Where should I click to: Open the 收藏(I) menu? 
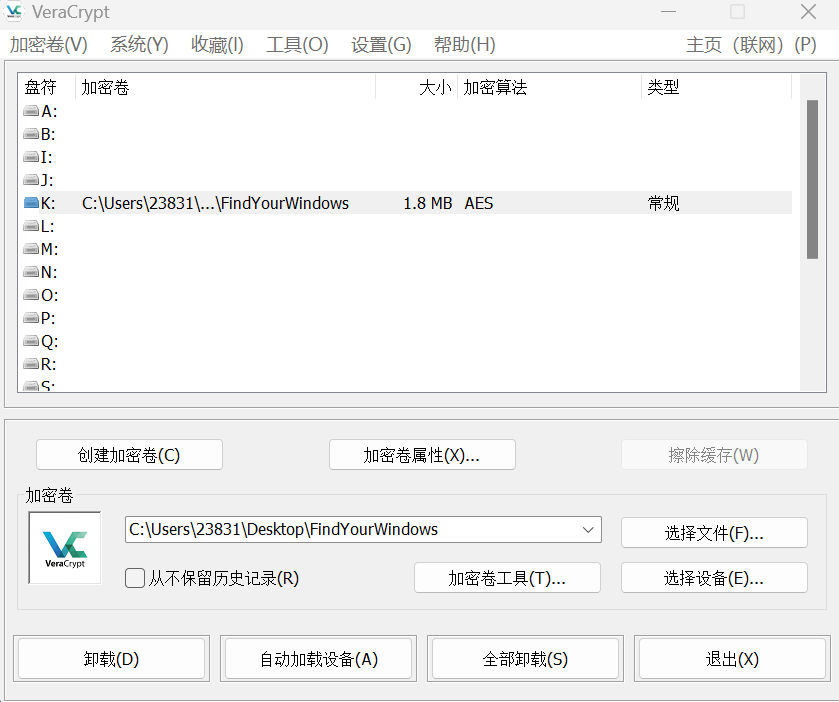coord(217,44)
